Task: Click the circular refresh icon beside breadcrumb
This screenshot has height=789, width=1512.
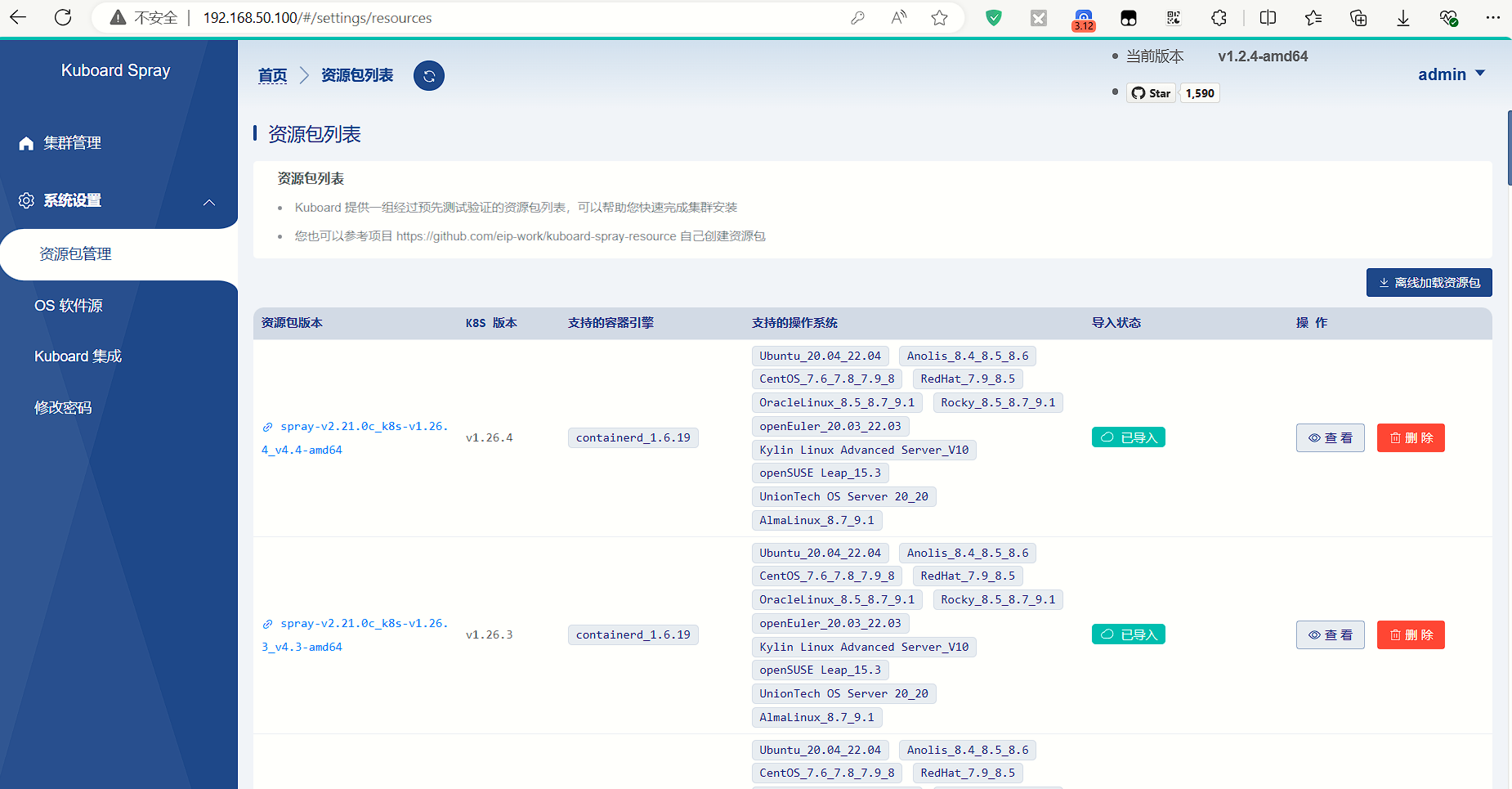Action: [429, 76]
